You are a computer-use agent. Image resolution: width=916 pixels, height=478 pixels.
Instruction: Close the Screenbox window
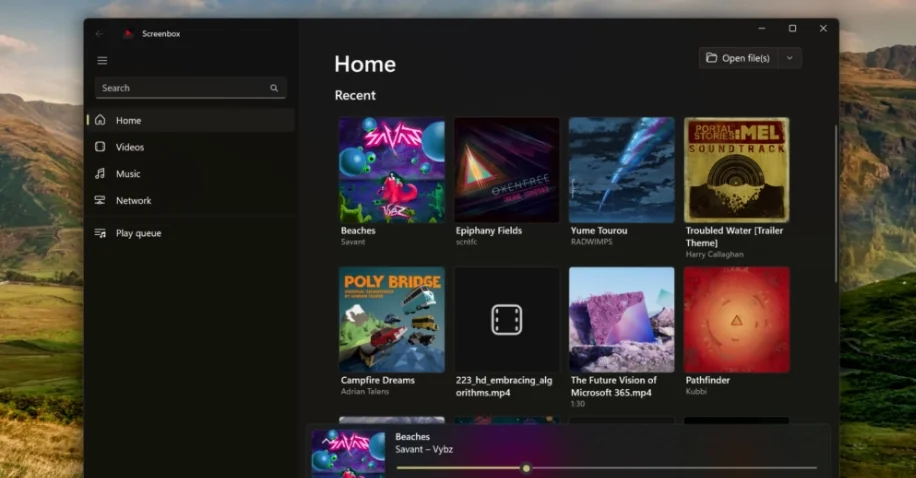click(x=823, y=29)
